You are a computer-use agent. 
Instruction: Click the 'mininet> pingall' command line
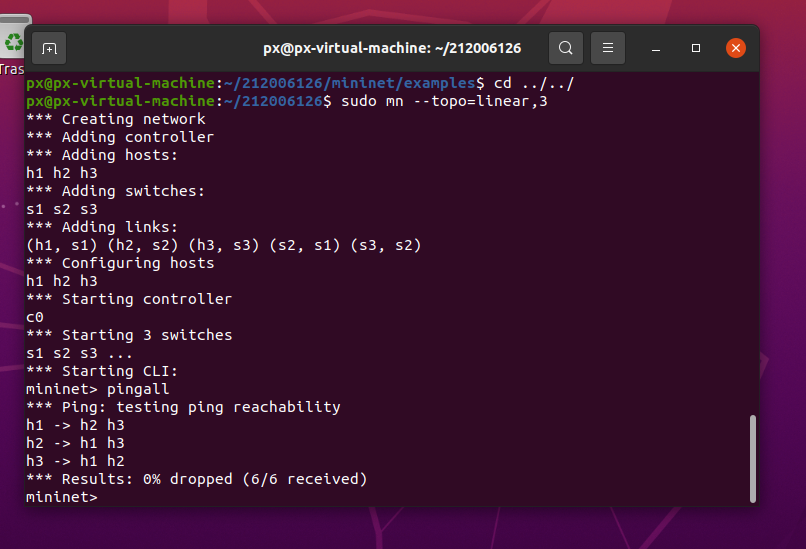pyautogui.click(x=98, y=389)
